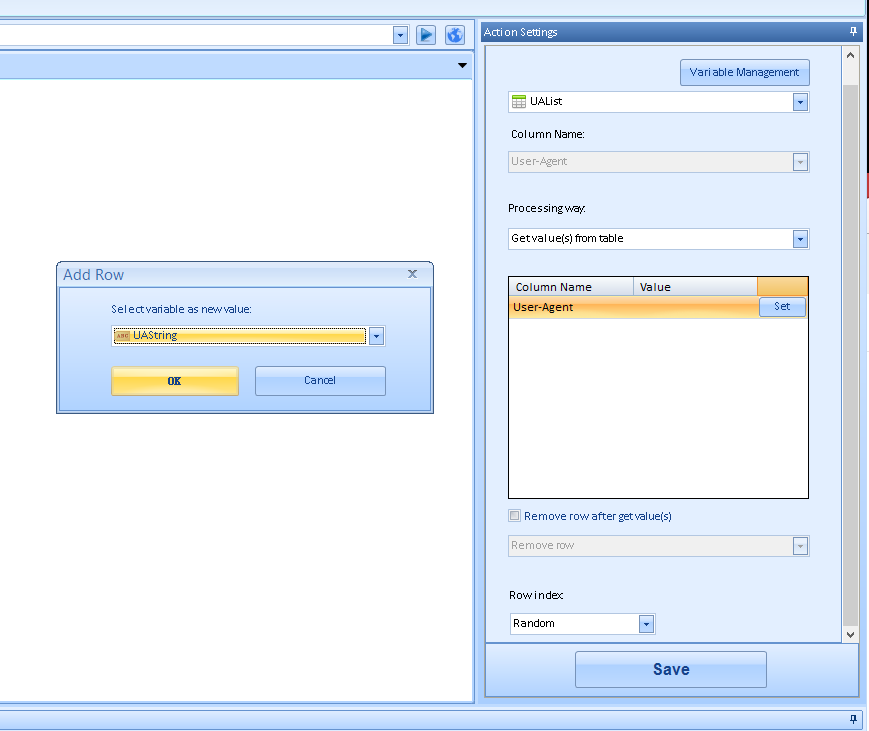Click the UAList table icon
The image size is (869, 731).
(519, 102)
